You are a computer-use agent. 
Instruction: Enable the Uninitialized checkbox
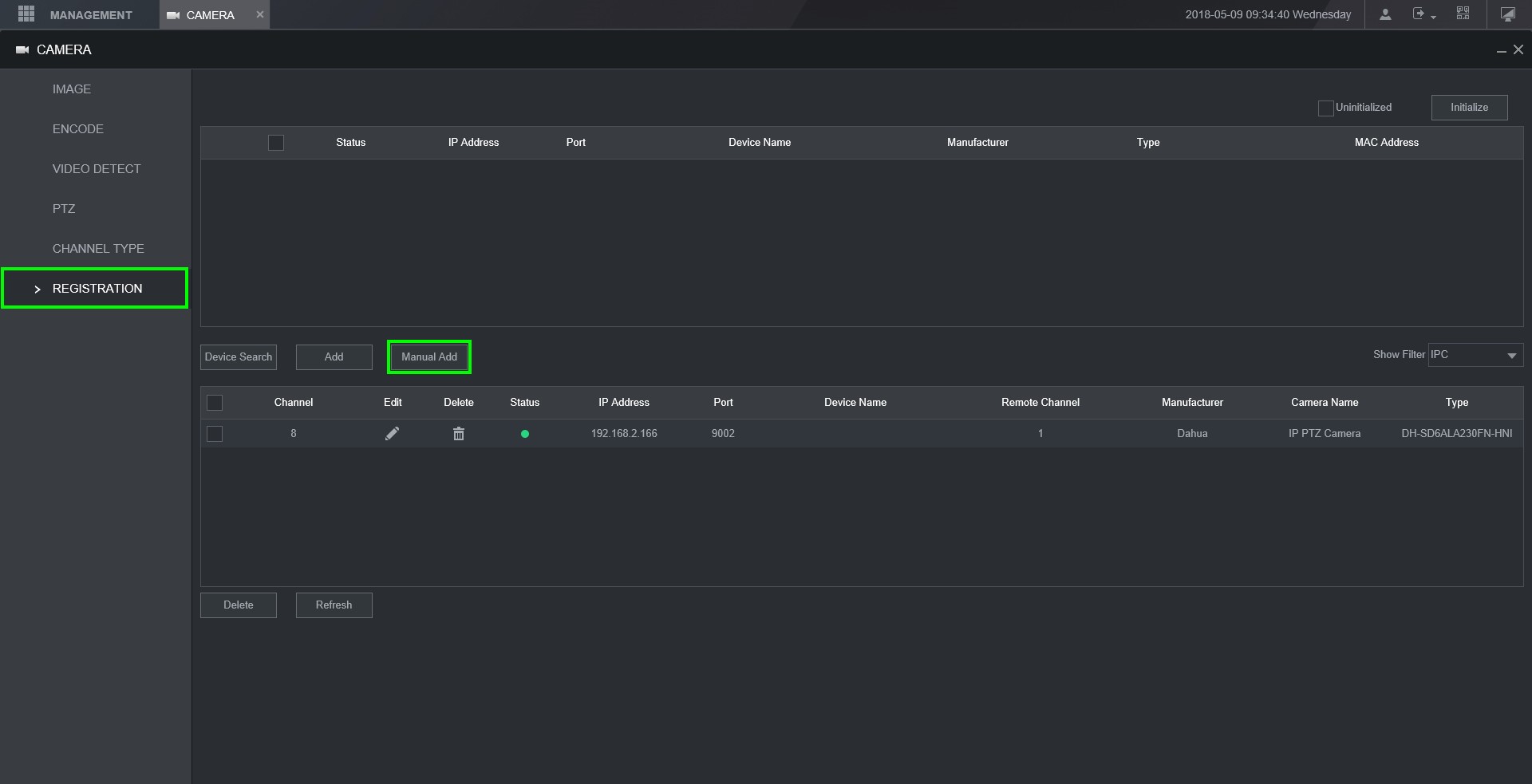pyautogui.click(x=1325, y=108)
